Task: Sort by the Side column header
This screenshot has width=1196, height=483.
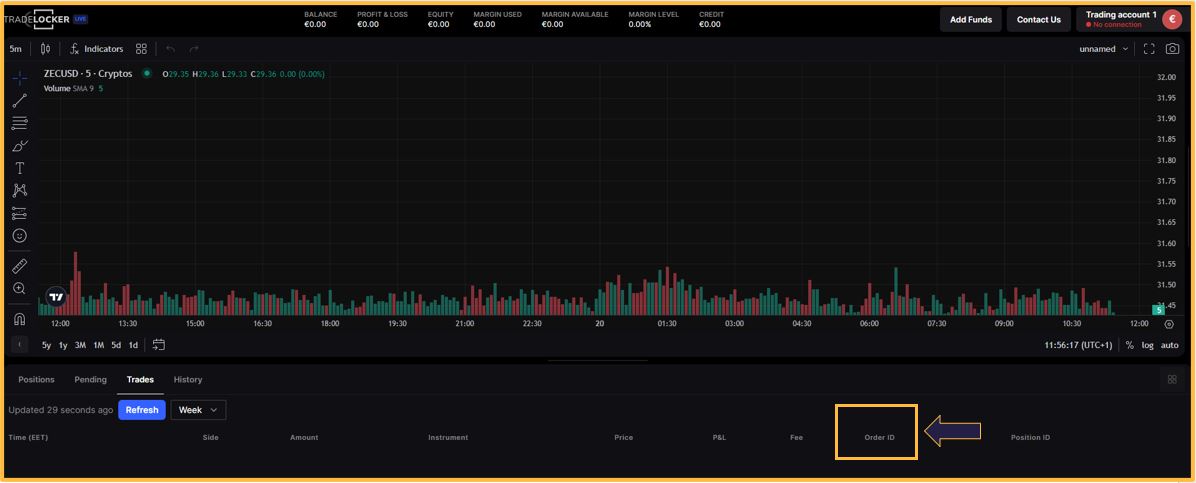Action: [211, 437]
